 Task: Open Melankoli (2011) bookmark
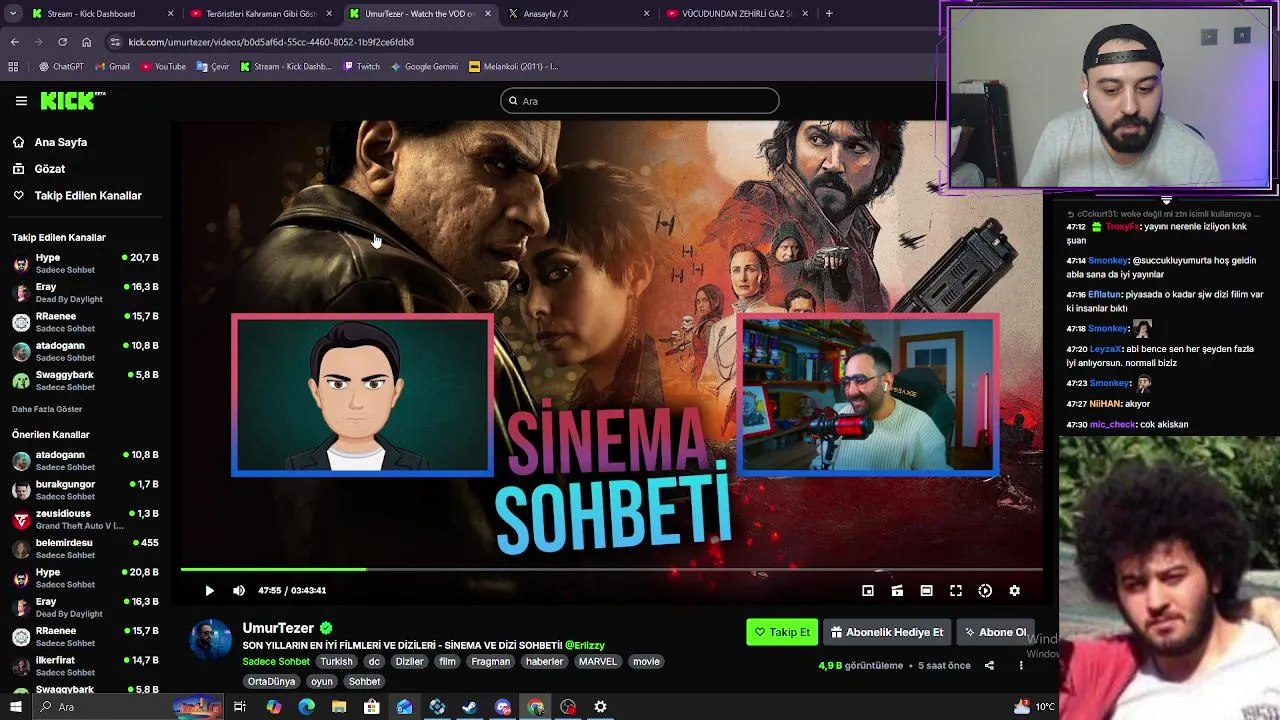point(513,67)
